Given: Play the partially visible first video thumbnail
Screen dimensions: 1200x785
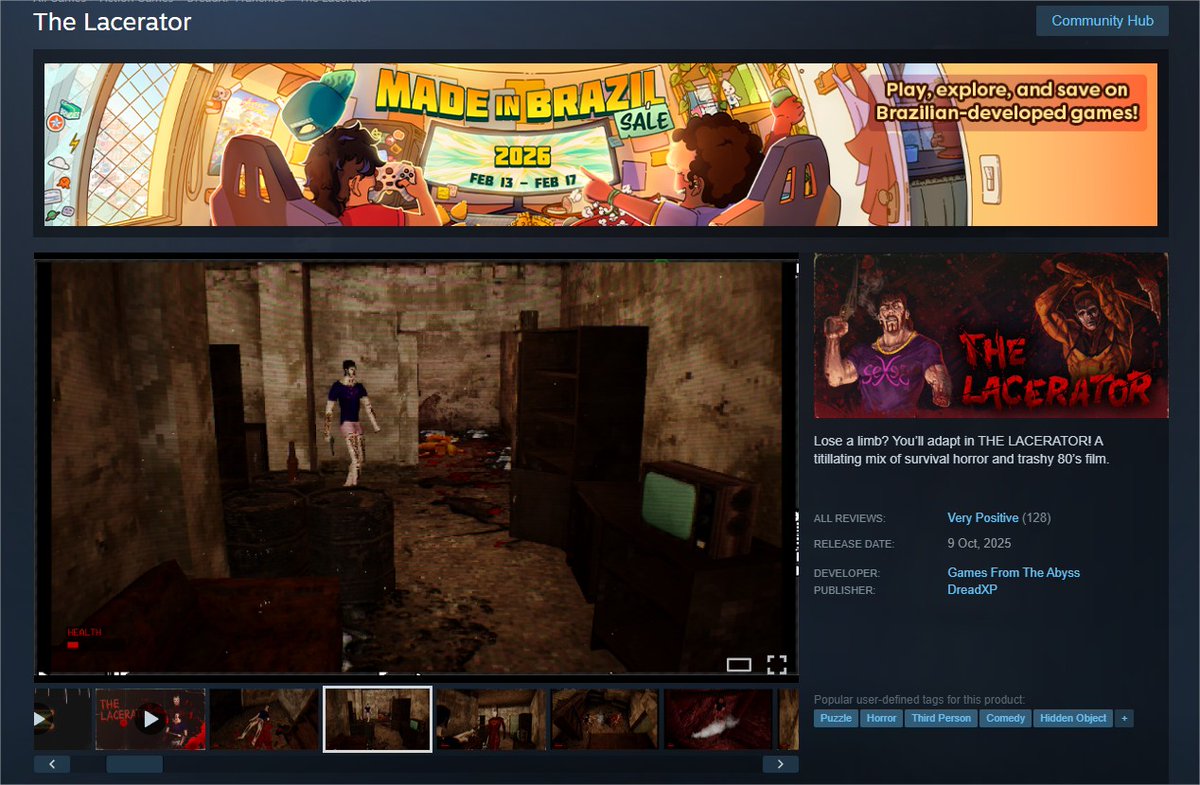Looking at the screenshot, I should click(x=62, y=718).
